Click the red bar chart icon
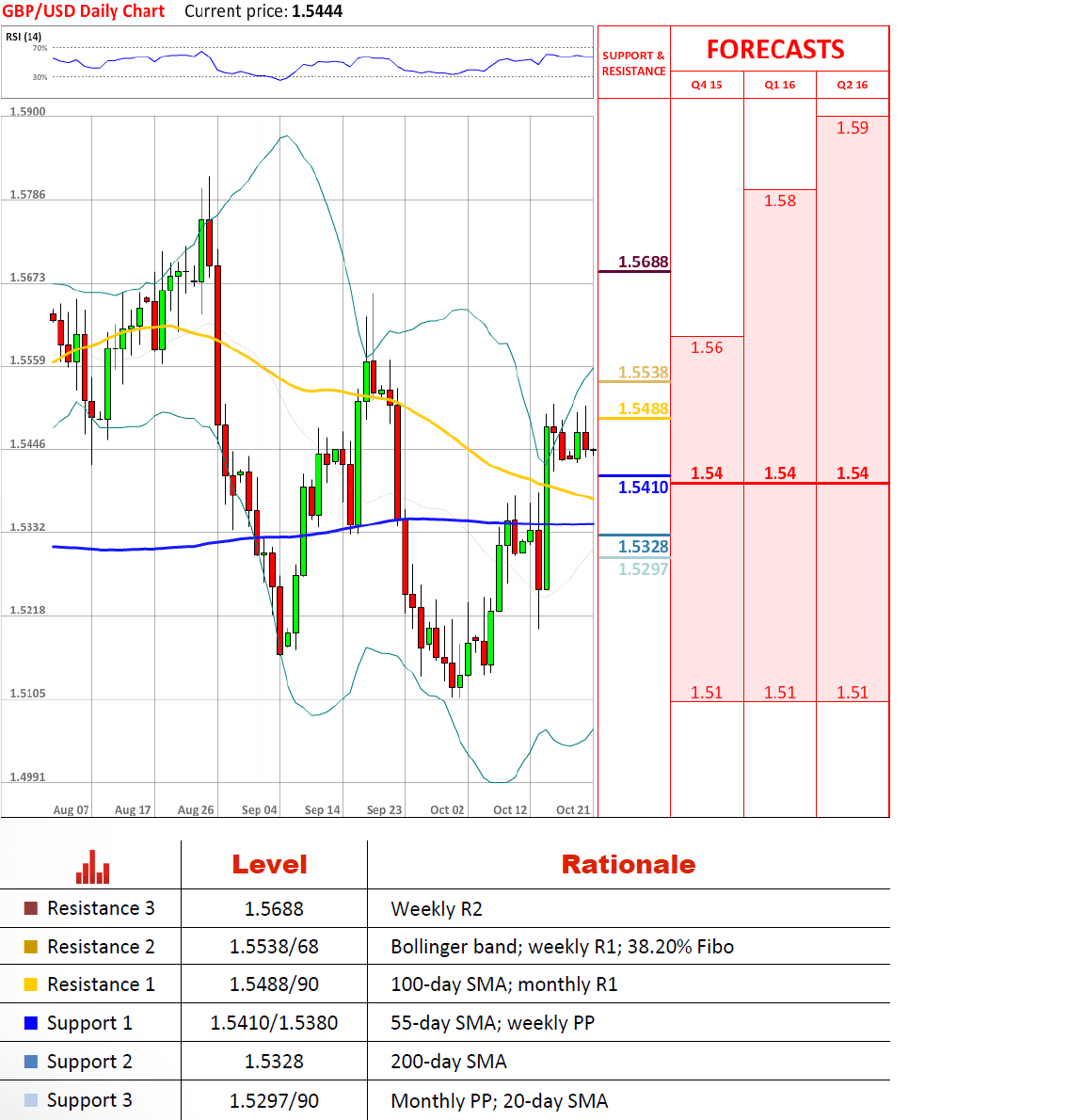Viewport: 1084px width, 1120px height. click(x=93, y=867)
